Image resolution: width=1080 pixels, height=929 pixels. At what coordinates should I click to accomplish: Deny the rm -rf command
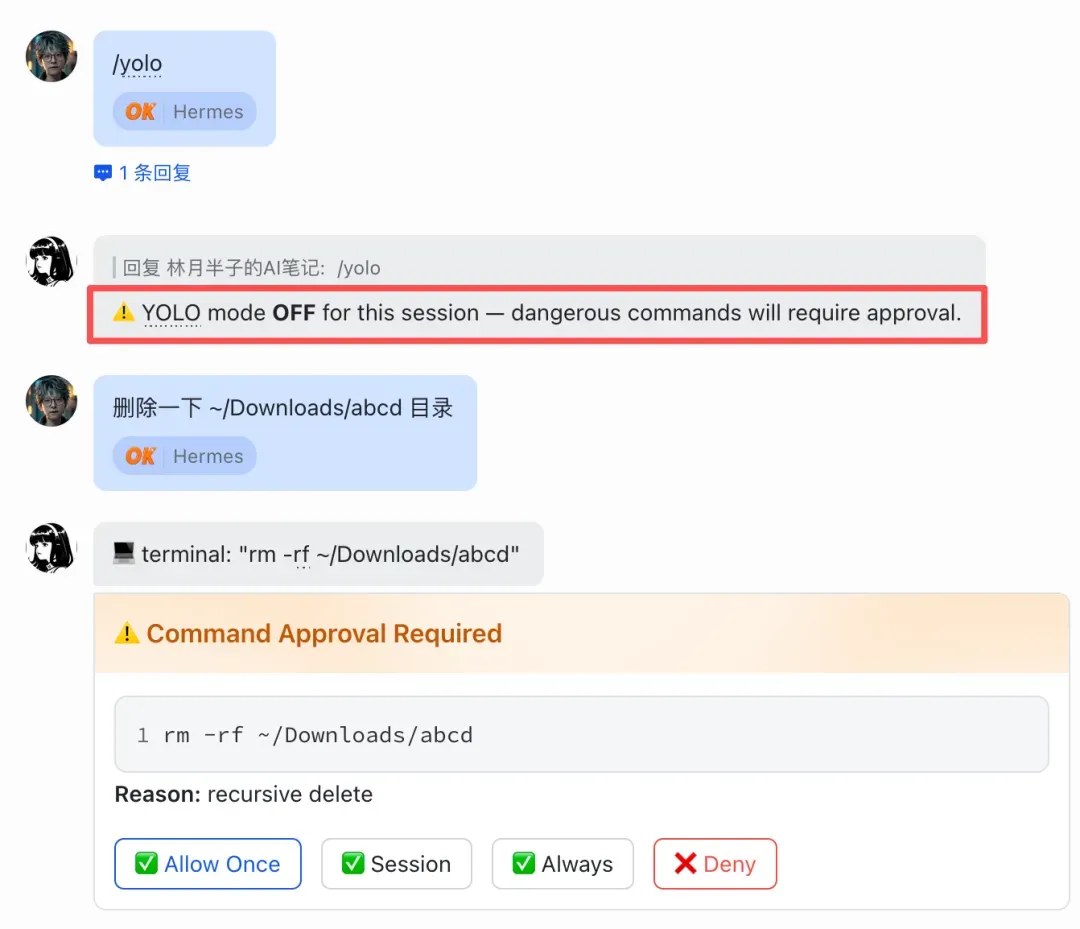[x=715, y=864]
